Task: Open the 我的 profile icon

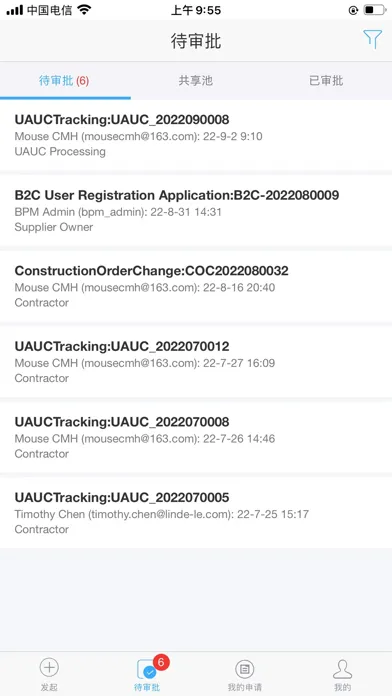Action: pyautogui.click(x=342, y=668)
